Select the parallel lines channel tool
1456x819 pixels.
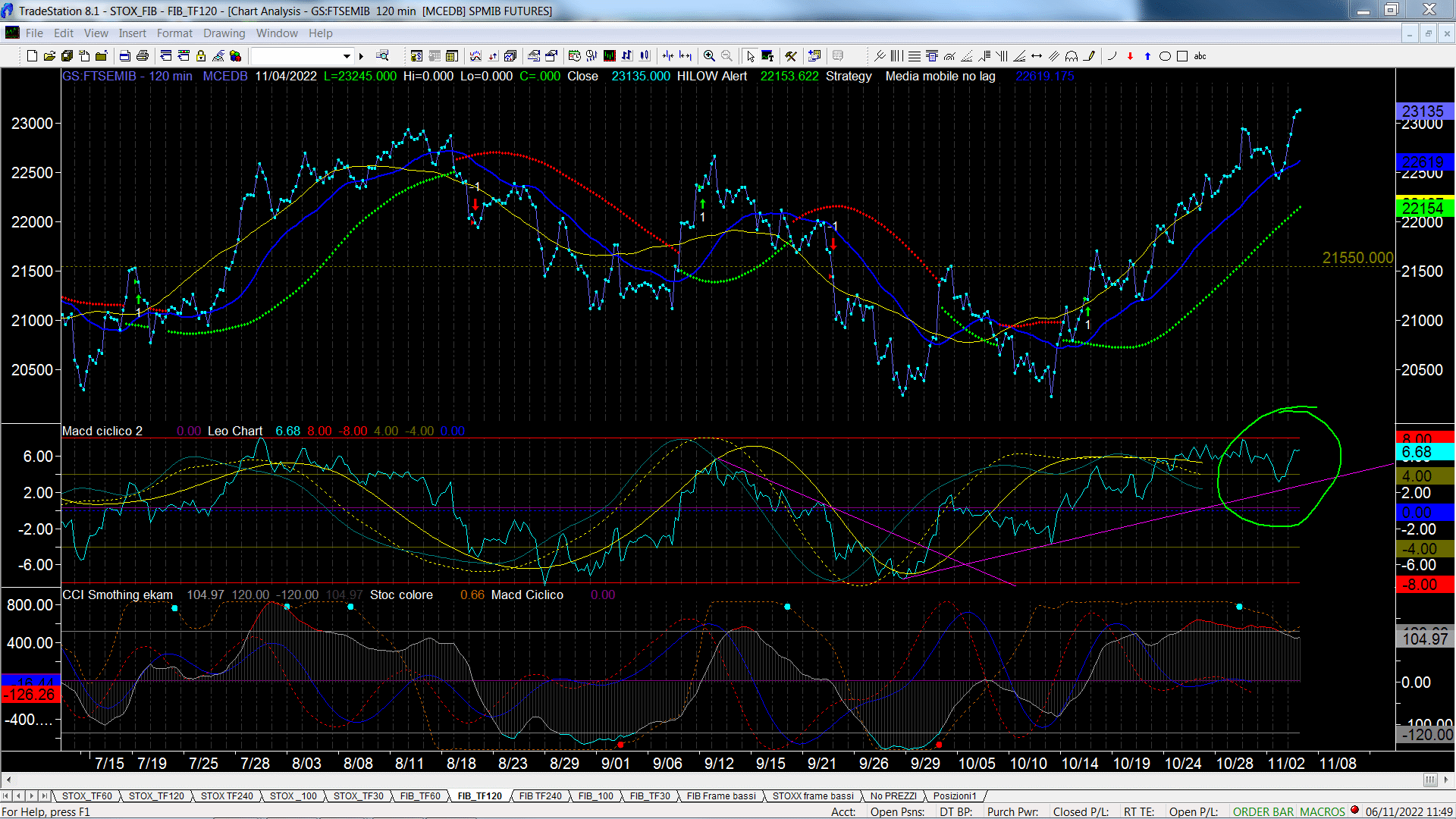click(1054, 56)
